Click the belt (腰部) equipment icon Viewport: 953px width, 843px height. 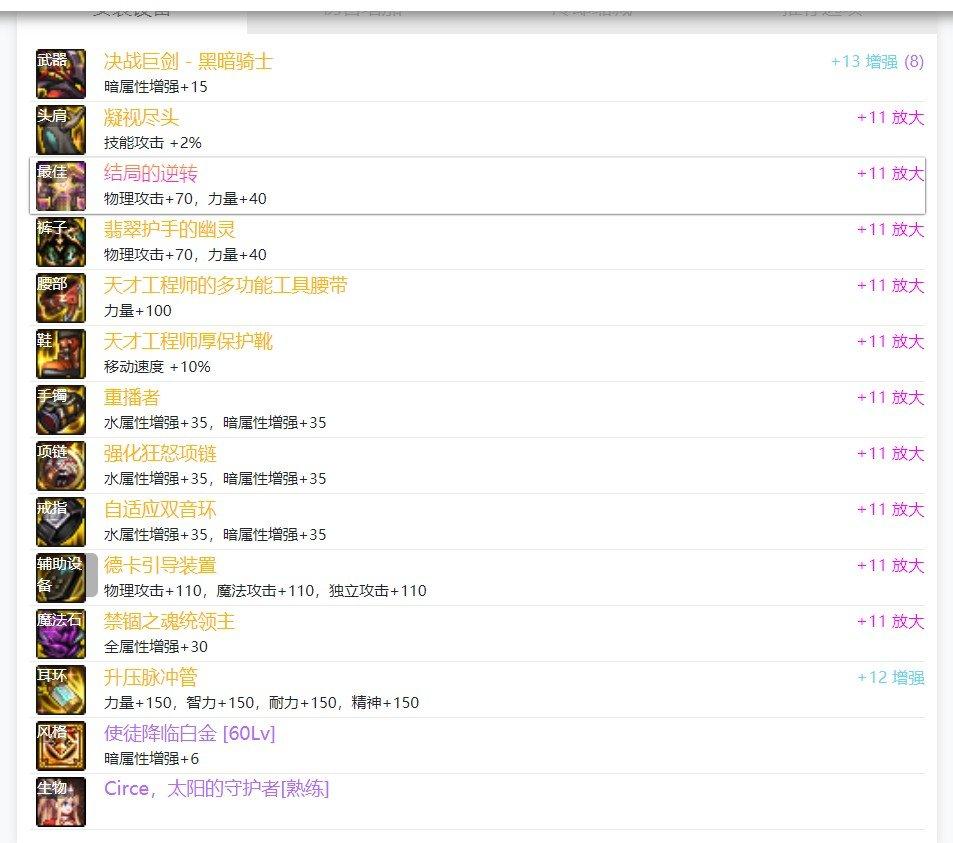coord(61,297)
